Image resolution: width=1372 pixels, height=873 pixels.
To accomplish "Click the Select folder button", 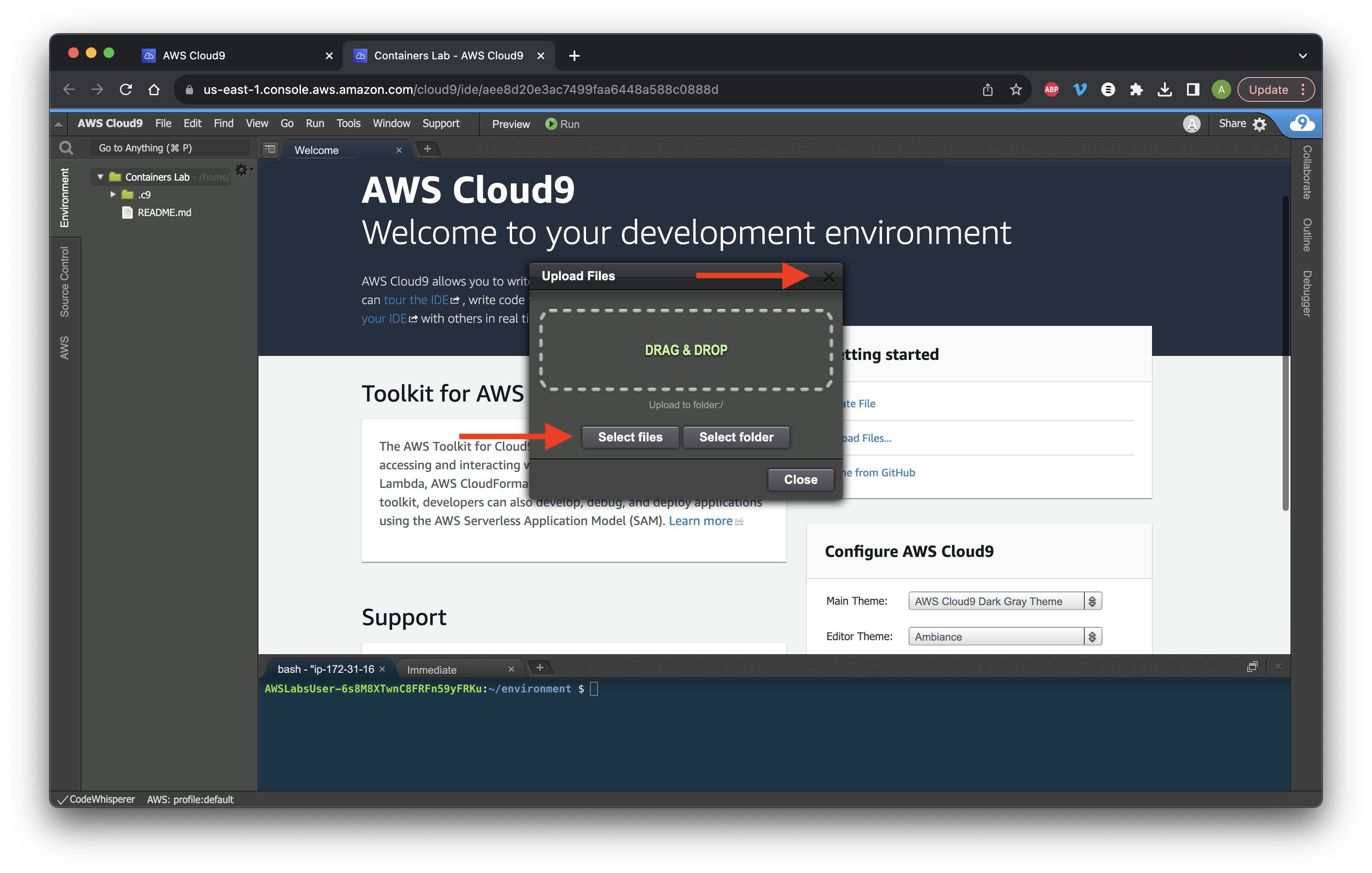I will 736,437.
